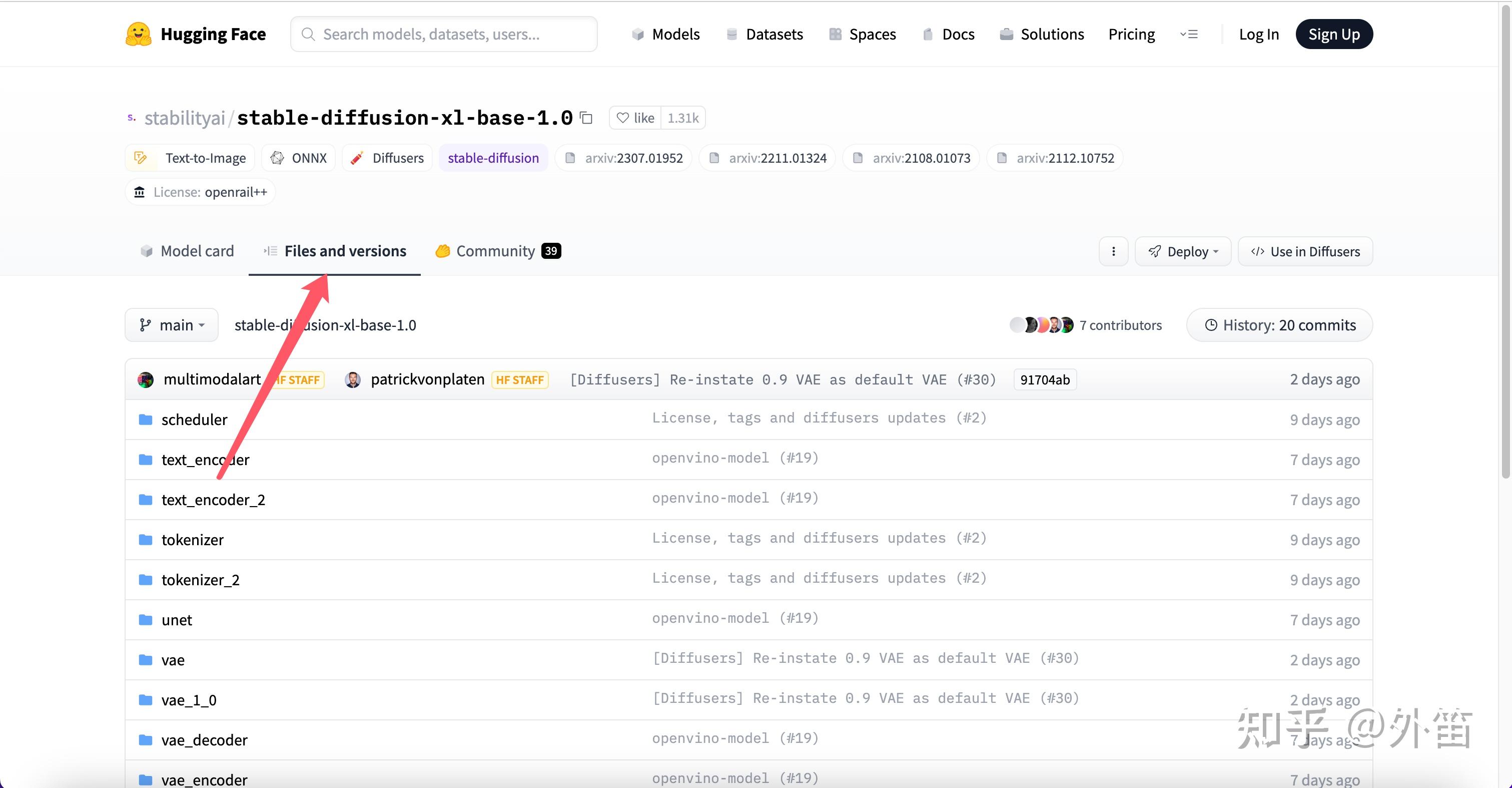Open the vae_1_0 folder
Screen dimensions: 1512x788
tap(189, 700)
